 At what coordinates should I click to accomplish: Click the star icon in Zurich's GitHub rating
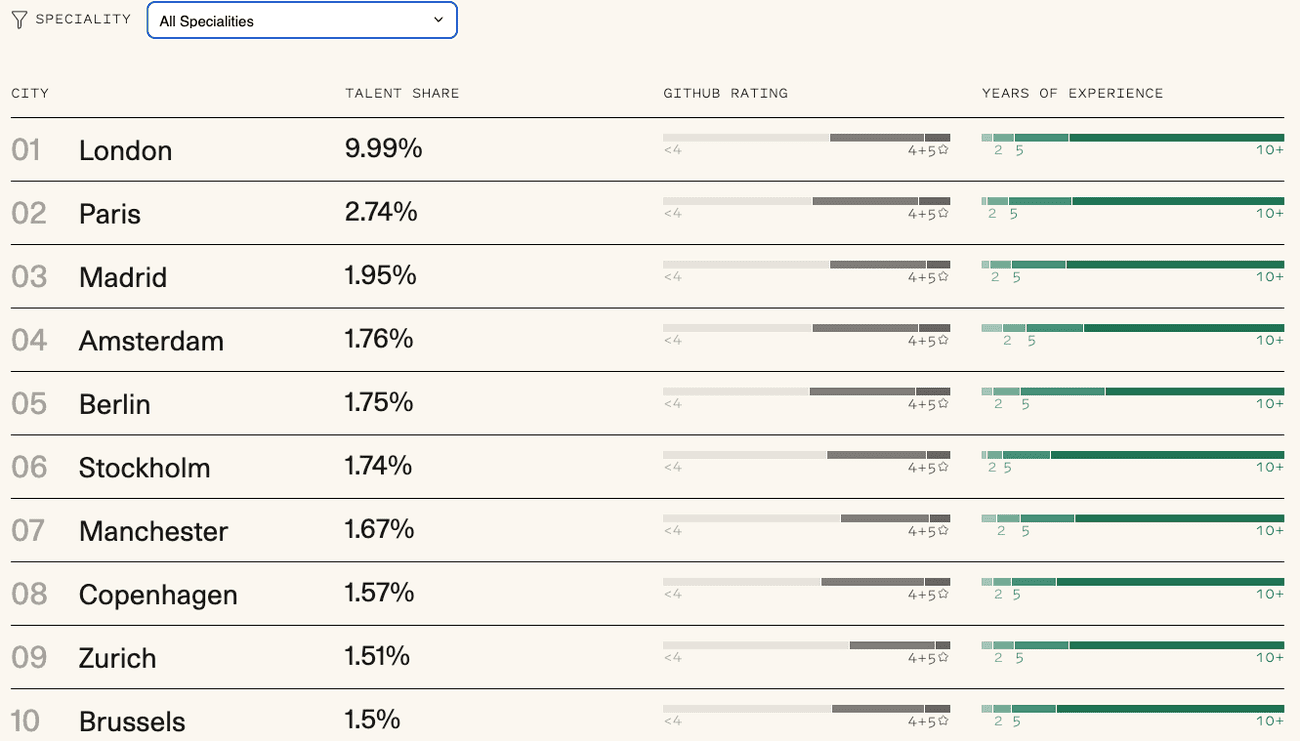943,658
